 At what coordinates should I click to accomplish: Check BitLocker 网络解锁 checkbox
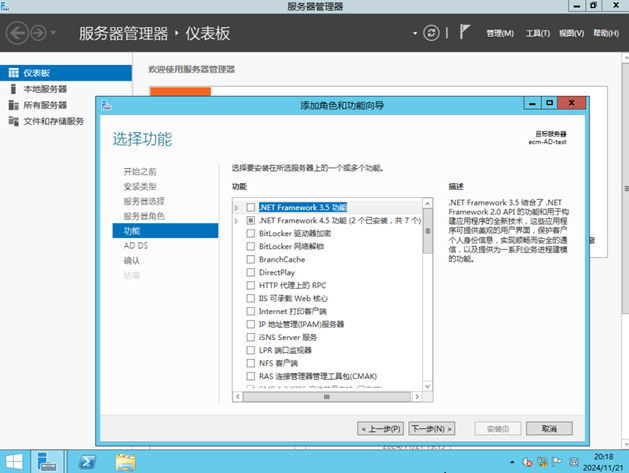[251, 246]
